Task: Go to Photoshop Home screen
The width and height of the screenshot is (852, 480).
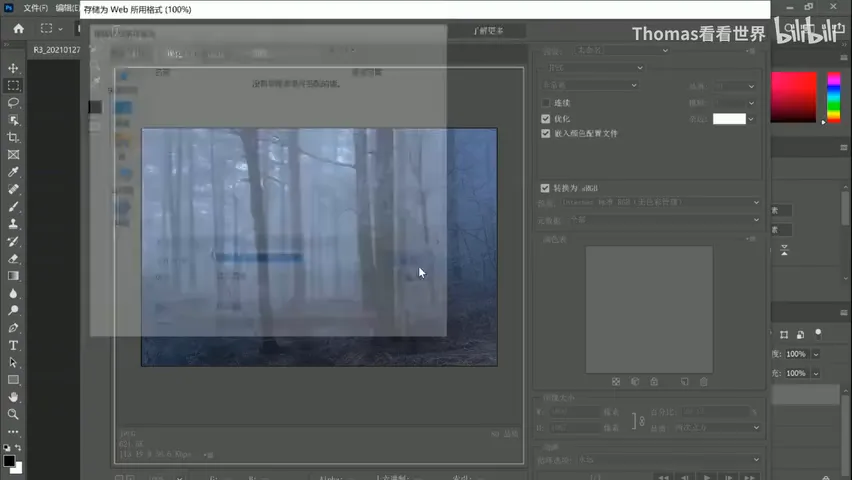Action: tap(18, 29)
